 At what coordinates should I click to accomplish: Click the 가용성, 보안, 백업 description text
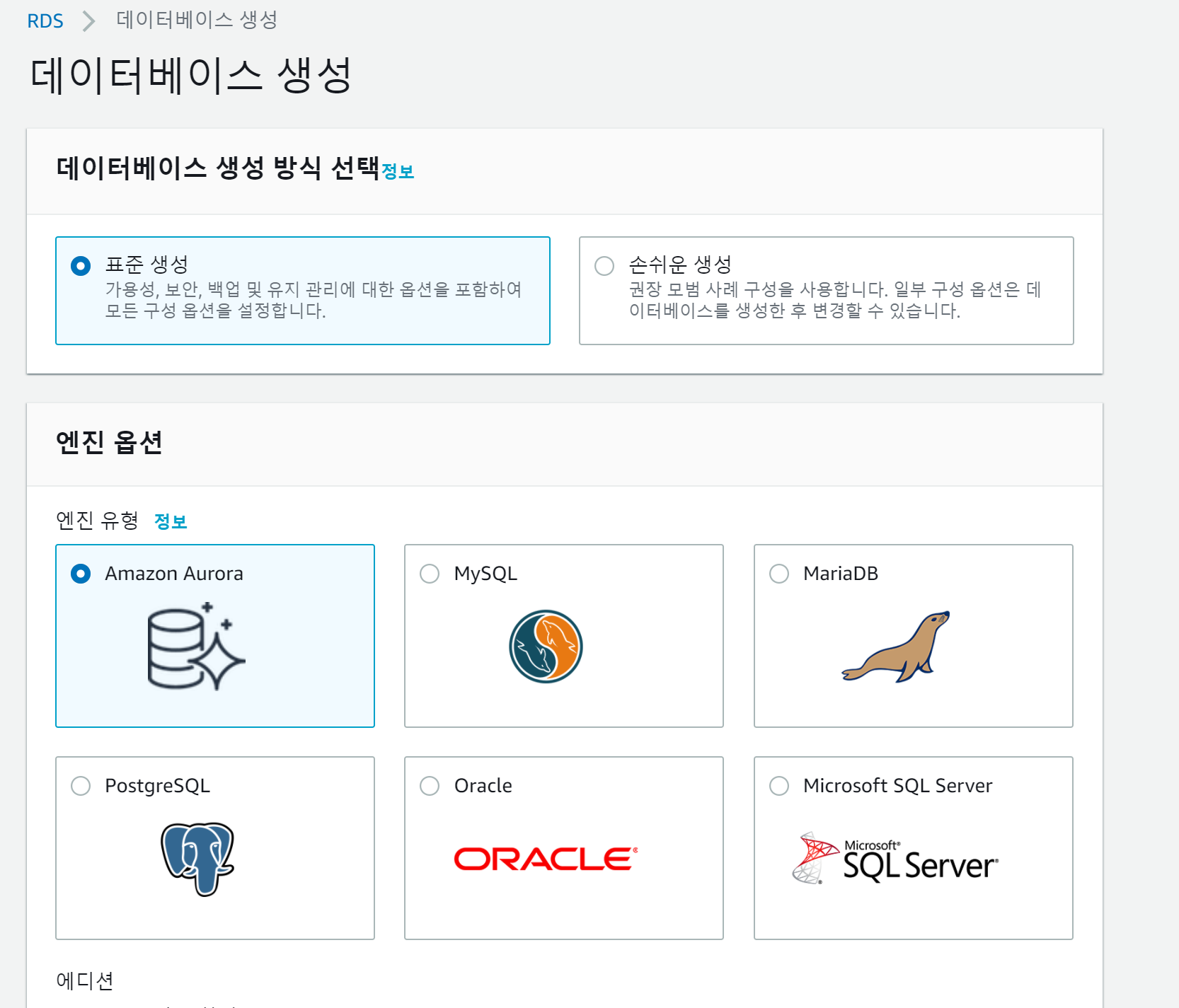314,300
